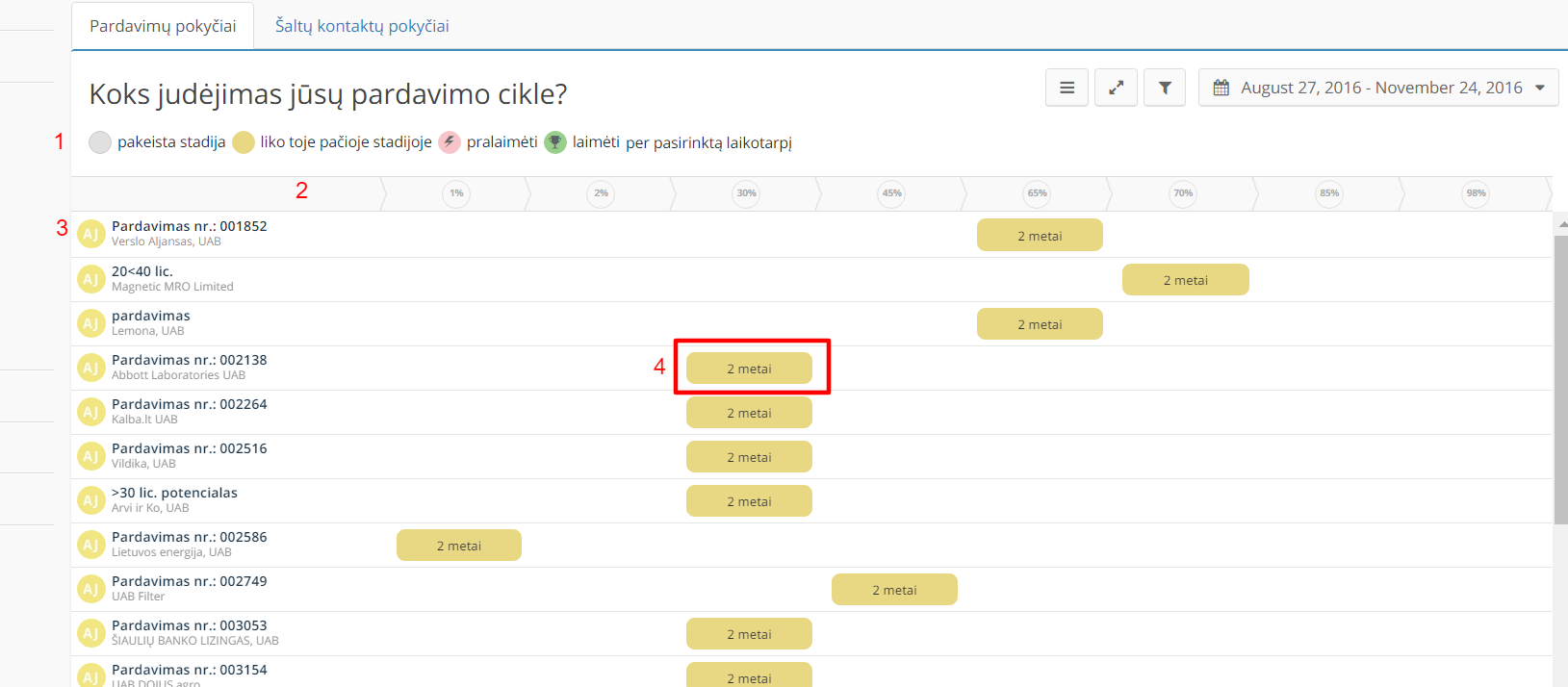Click the grey 'pakeista stadija' legend circle
This screenshot has width=1568, height=687.
[x=100, y=142]
